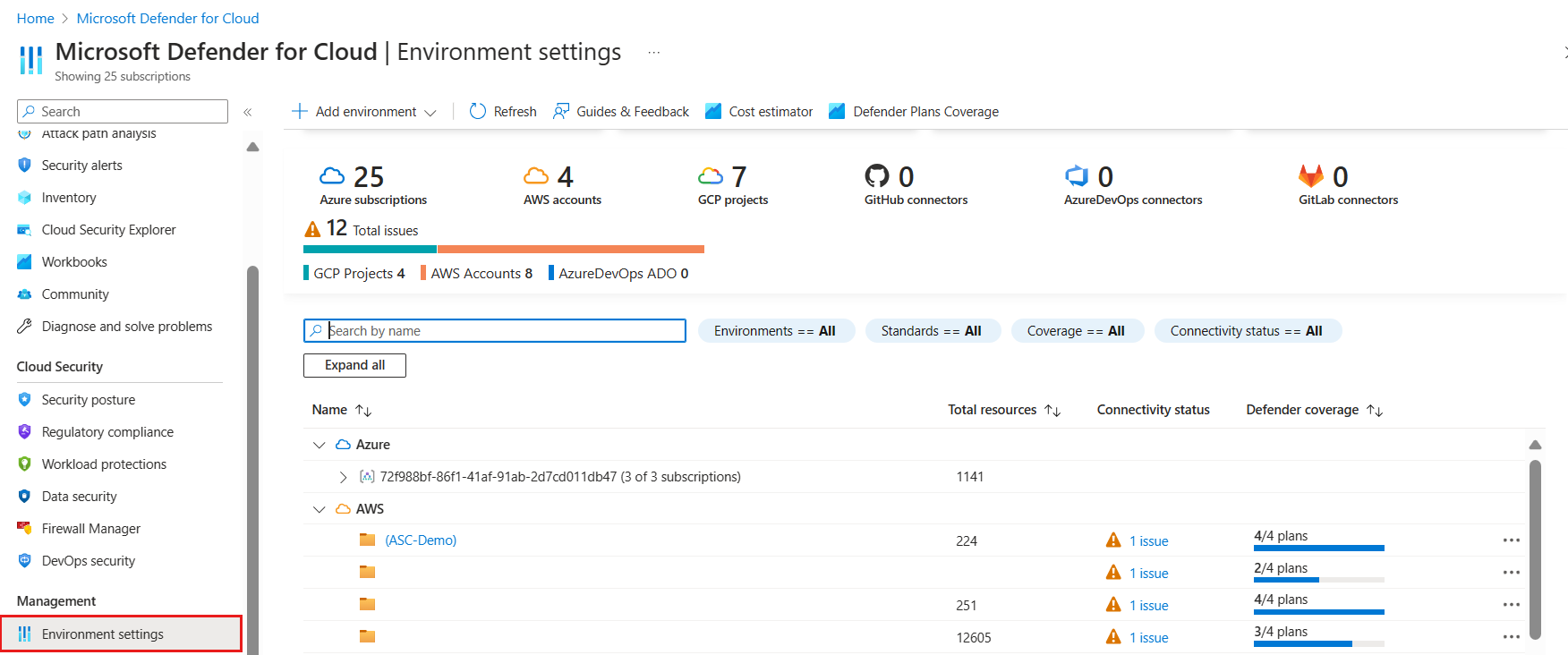Click the Expand all button

(x=354, y=365)
